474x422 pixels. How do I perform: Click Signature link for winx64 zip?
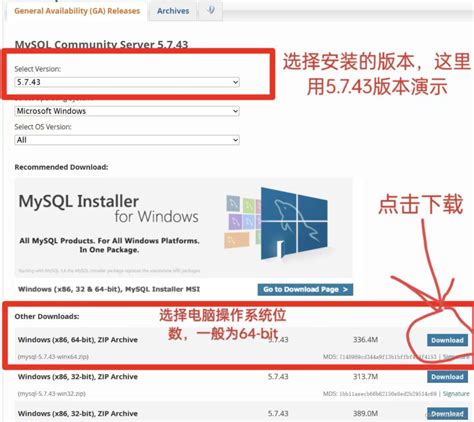click(456, 357)
